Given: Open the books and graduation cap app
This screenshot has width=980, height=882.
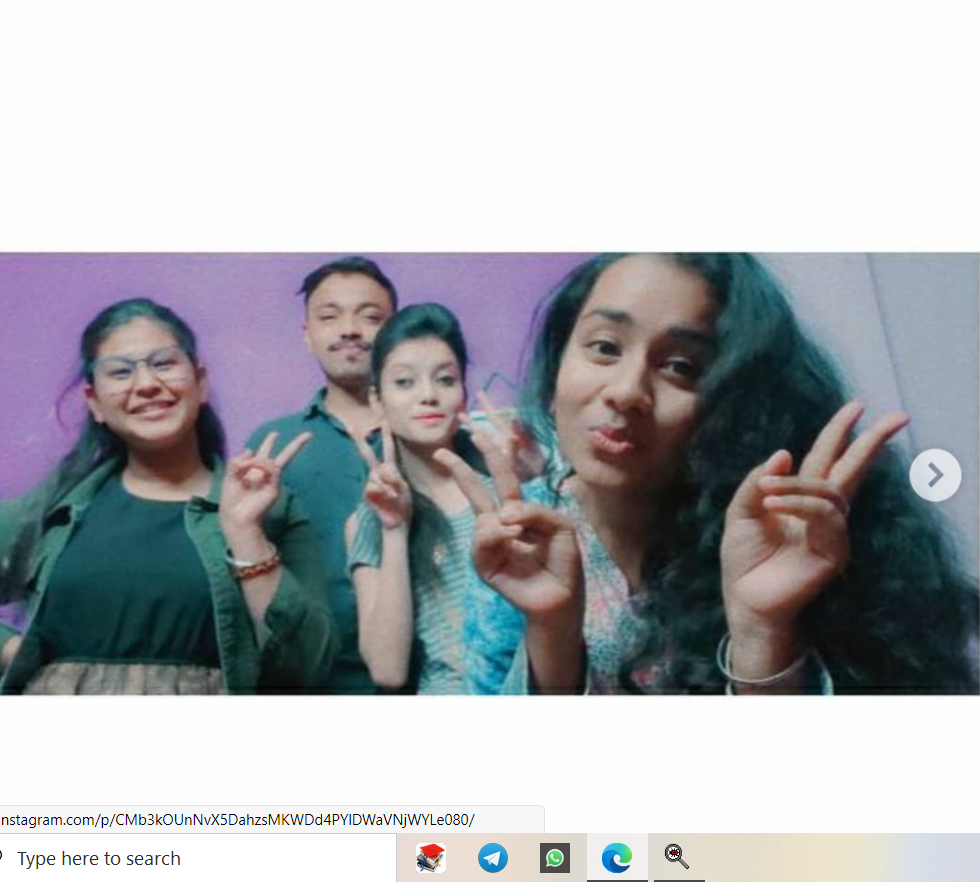Looking at the screenshot, I should tap(431, 858).
